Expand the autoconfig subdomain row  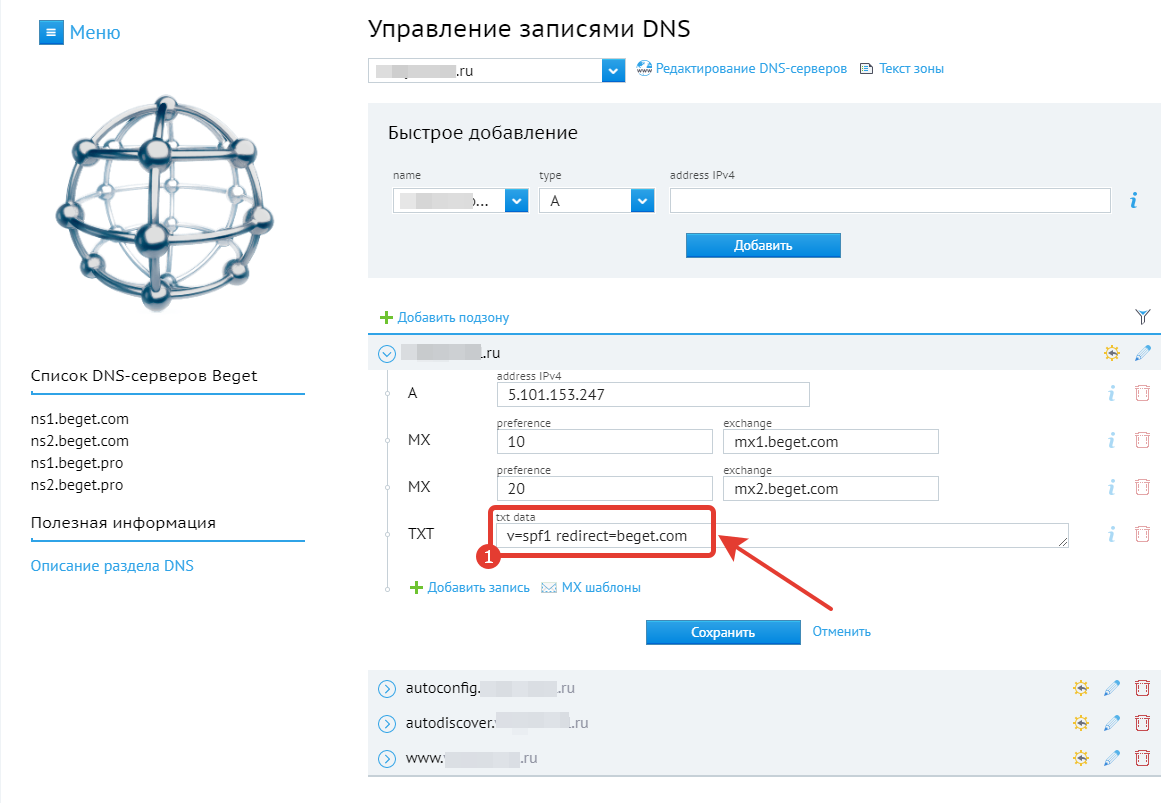click(387, 689)
